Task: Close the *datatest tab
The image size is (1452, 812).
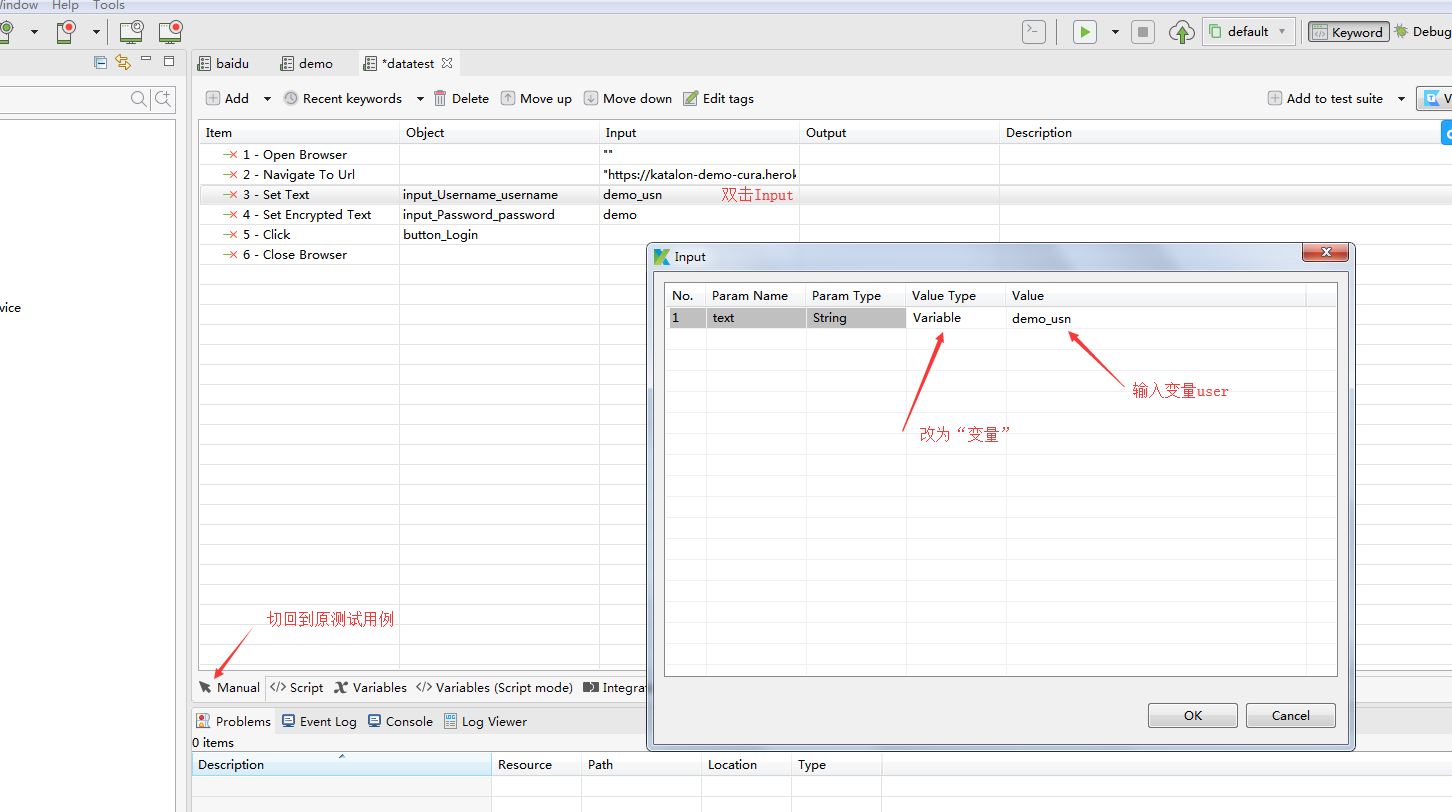Action: [447, 63]
